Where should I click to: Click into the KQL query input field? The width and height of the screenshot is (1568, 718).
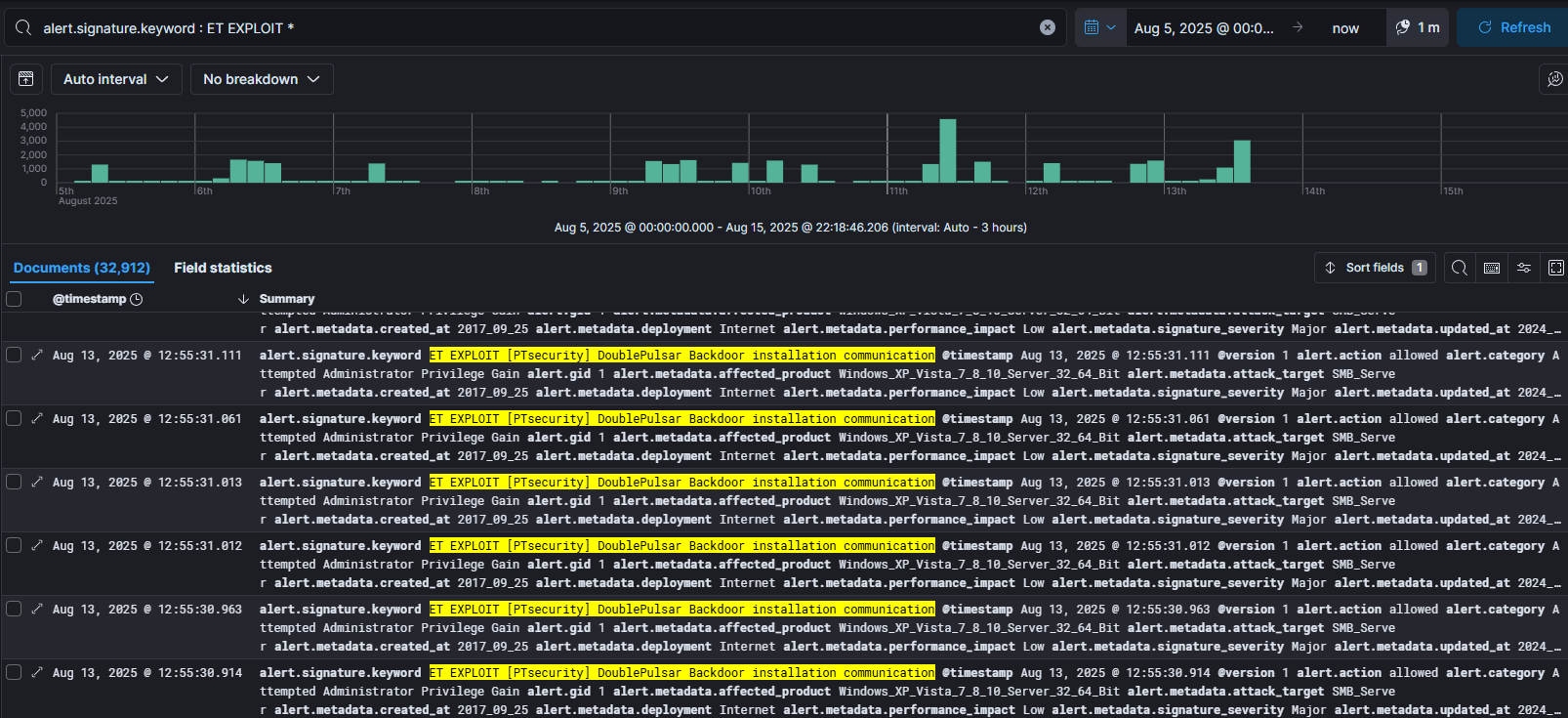click(x=537, y=28)
